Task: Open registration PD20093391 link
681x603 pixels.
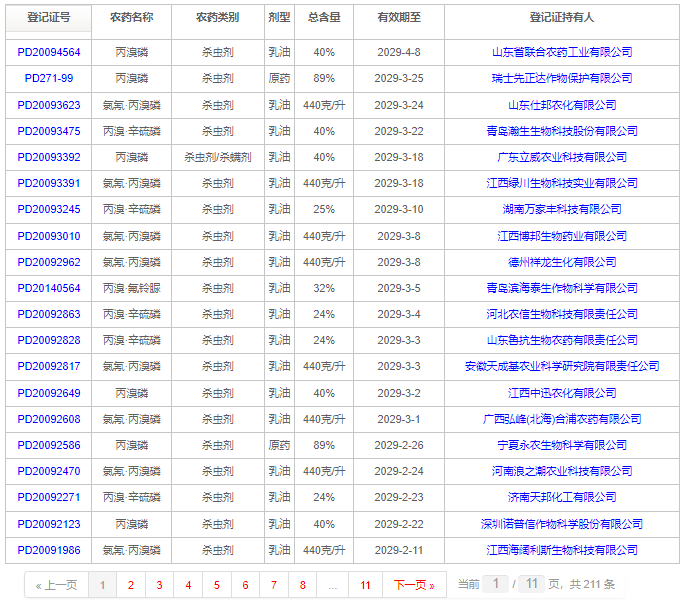Action: pos(49,184)
